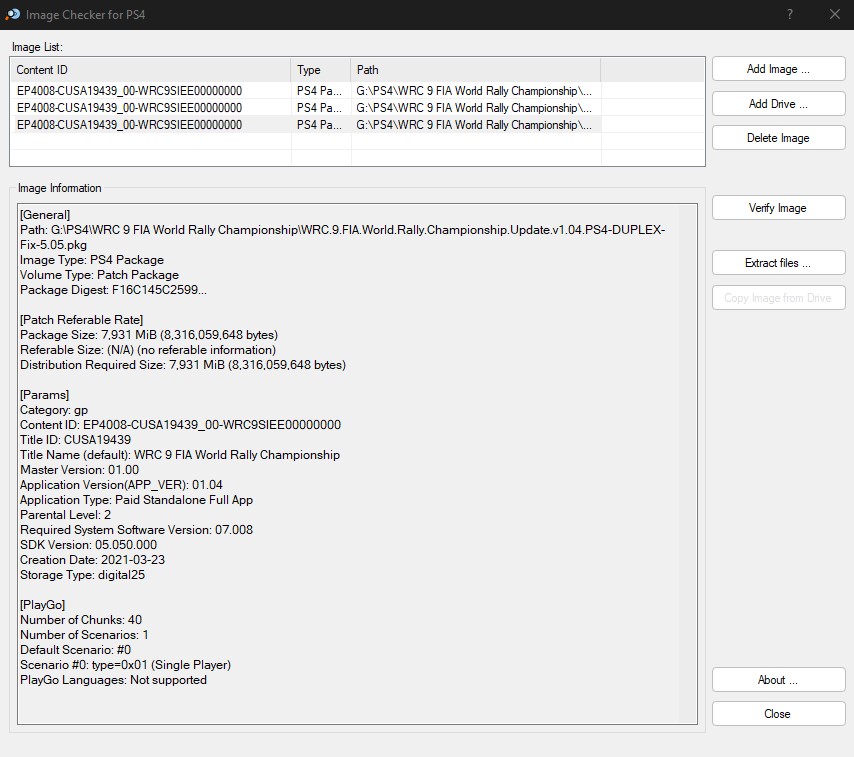Click the '[General]' section heading text

coord(45,215)
